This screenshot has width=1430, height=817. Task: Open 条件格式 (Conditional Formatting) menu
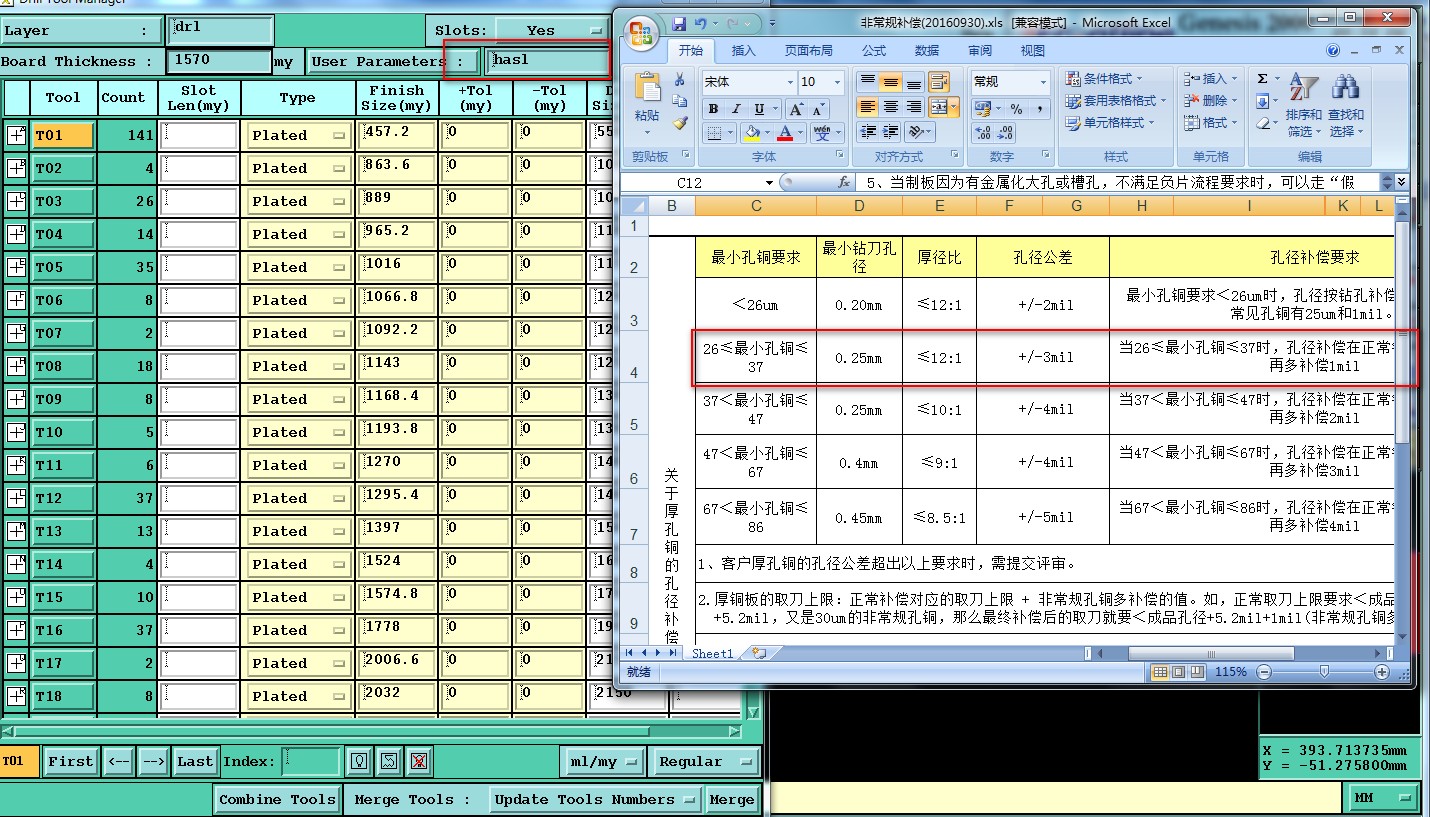tap(1104, 79)
